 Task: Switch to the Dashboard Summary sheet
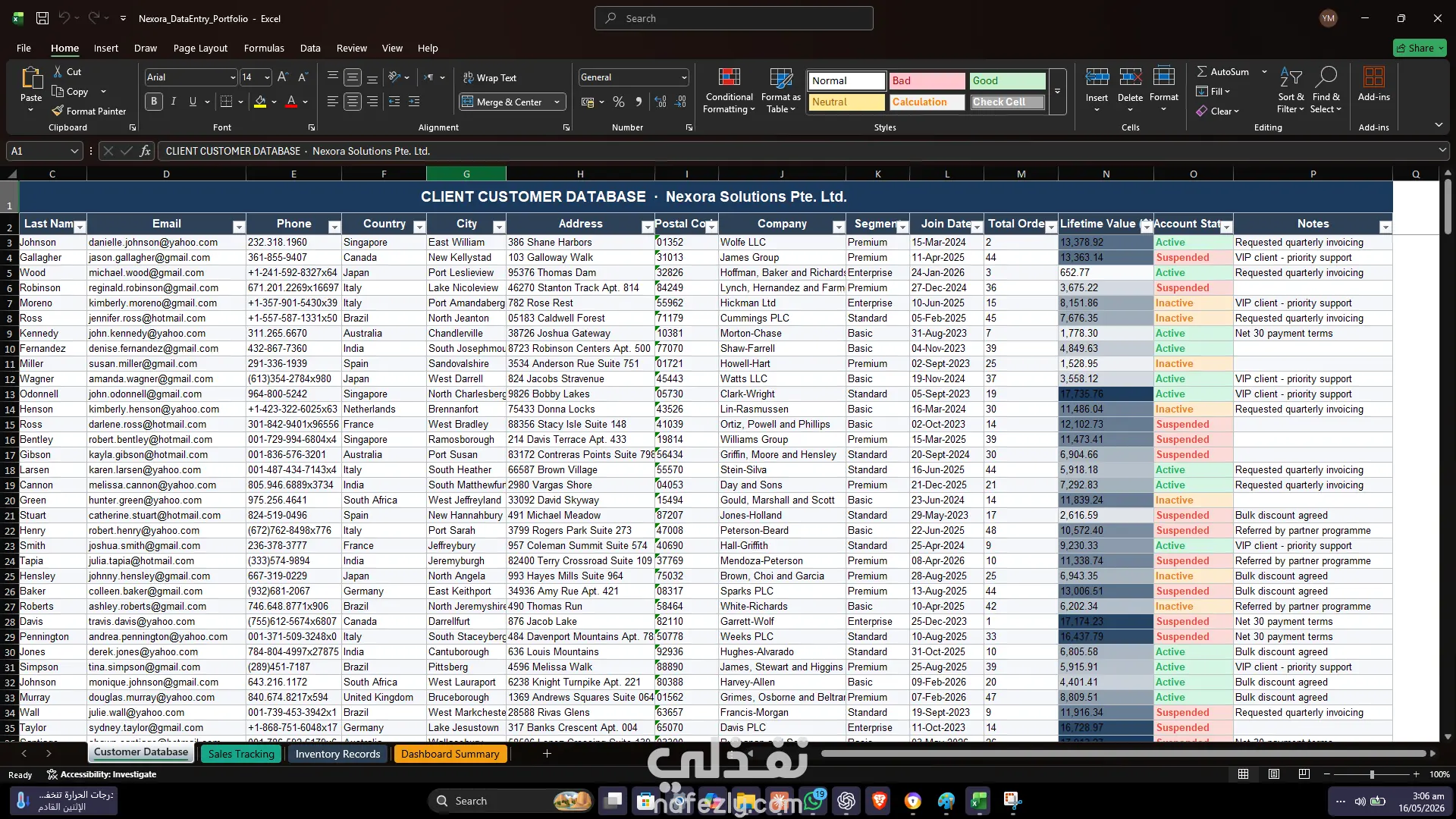pos(450,754)
